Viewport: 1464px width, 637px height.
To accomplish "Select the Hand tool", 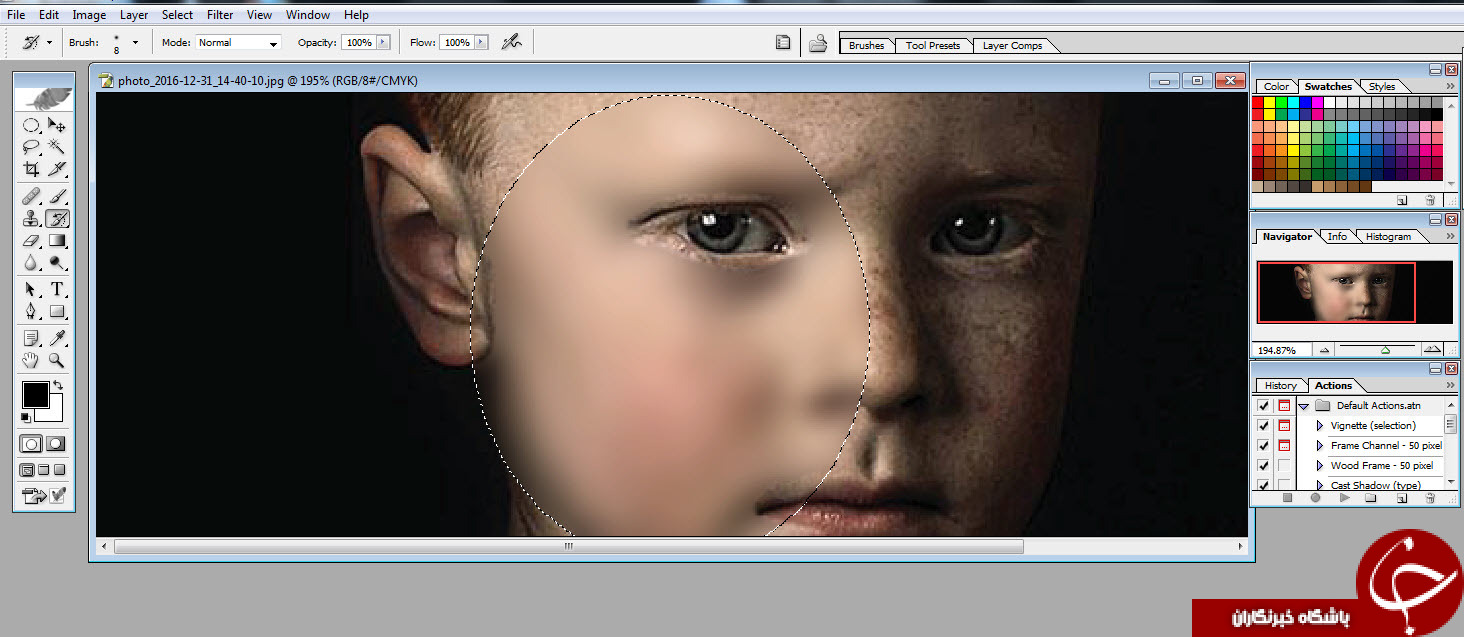I will [32, 360].
